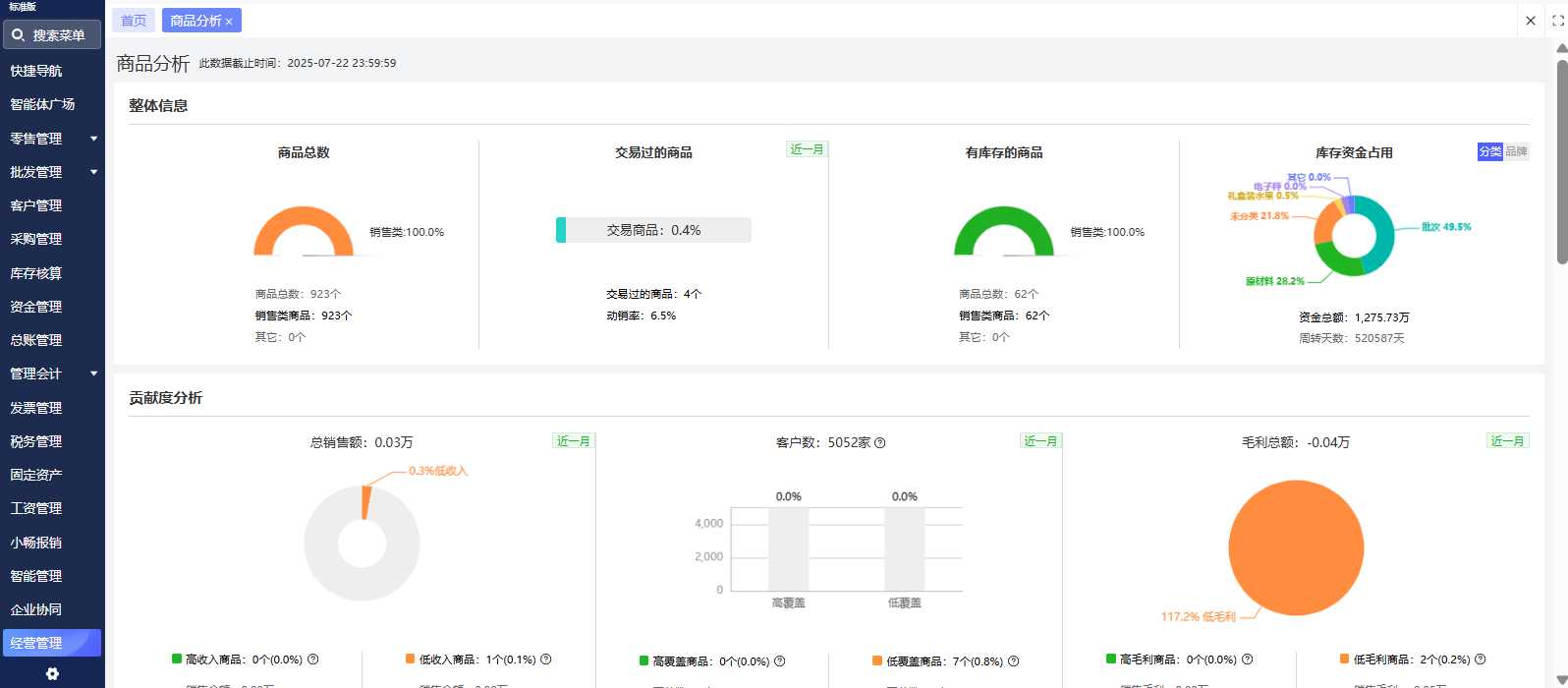
Task: Click help icon beside 低收入商品
Action: [546, 659]
